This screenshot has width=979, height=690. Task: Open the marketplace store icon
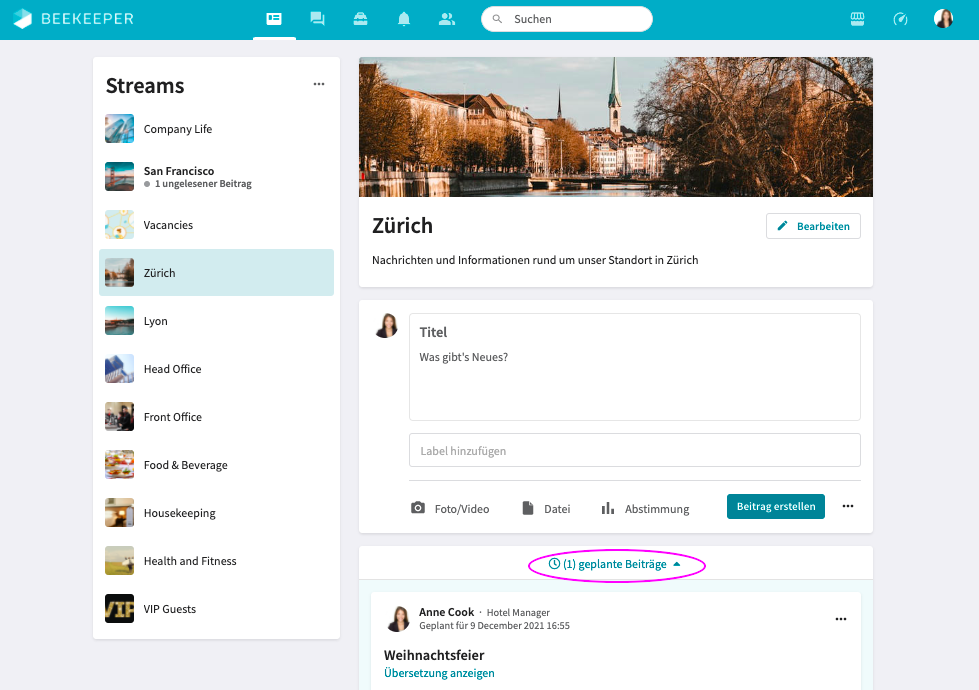click(x=857, y=19)
